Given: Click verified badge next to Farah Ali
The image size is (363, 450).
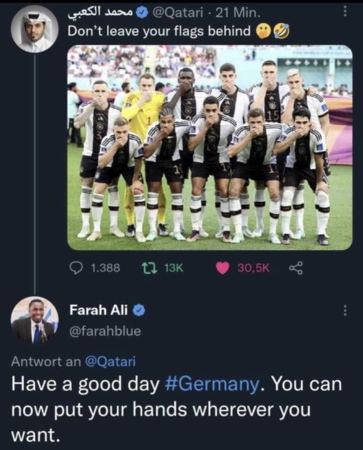Looking at the screenshot, I should [139, 310].
